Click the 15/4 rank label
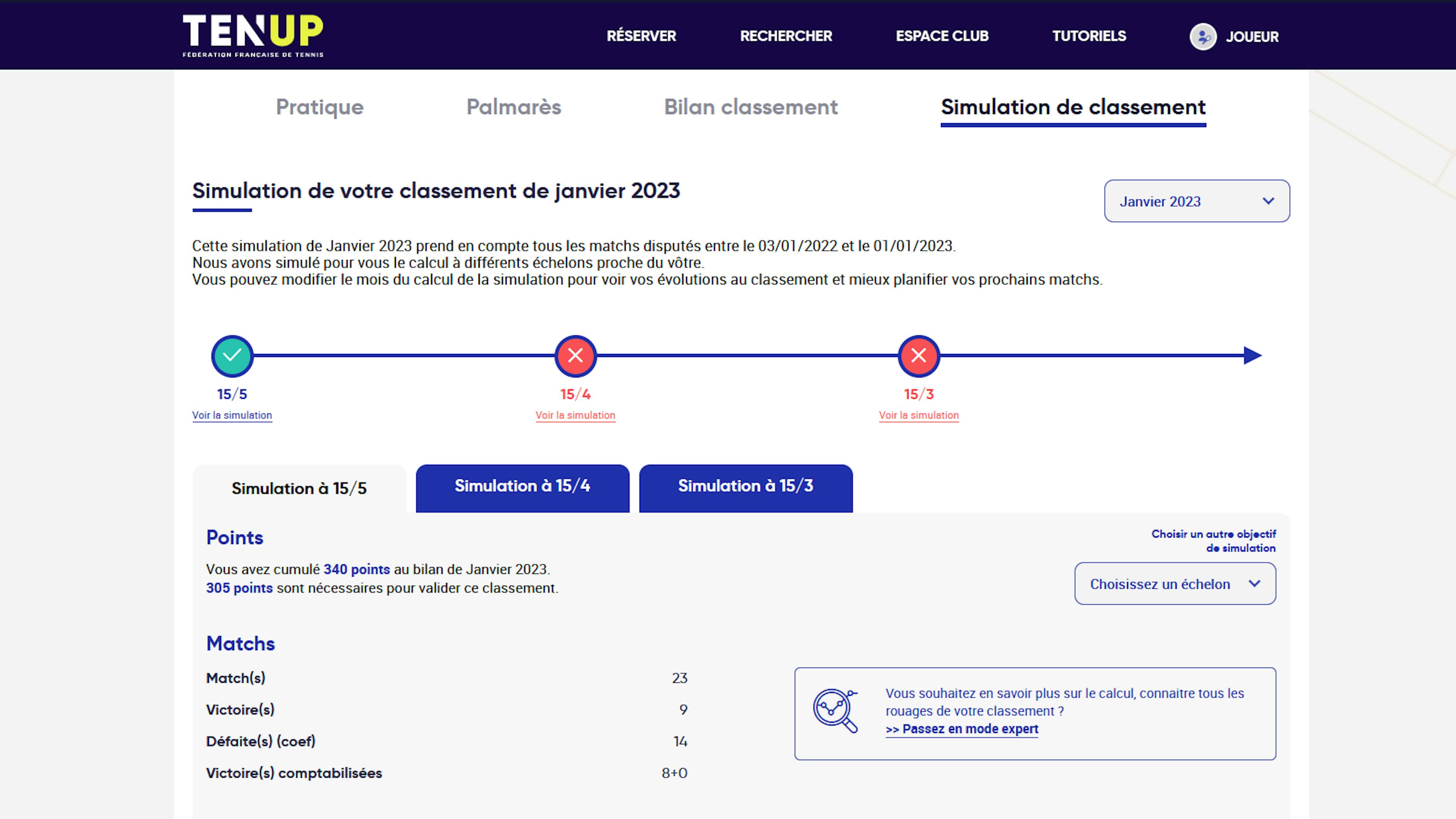This screenshot has width=1456, height=819. click(x=576, y=394)
